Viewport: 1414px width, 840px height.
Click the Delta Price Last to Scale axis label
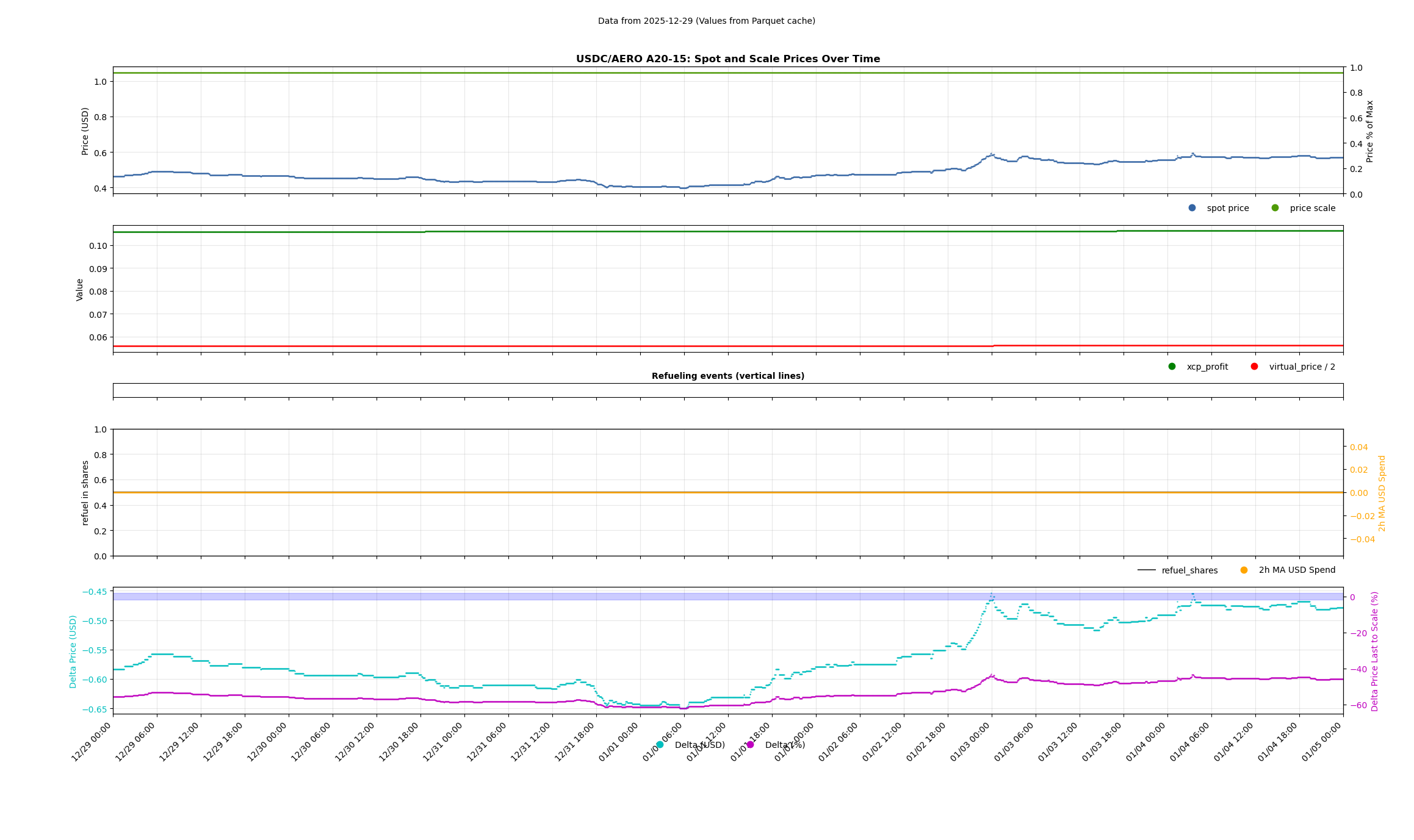click(1374, 651)
